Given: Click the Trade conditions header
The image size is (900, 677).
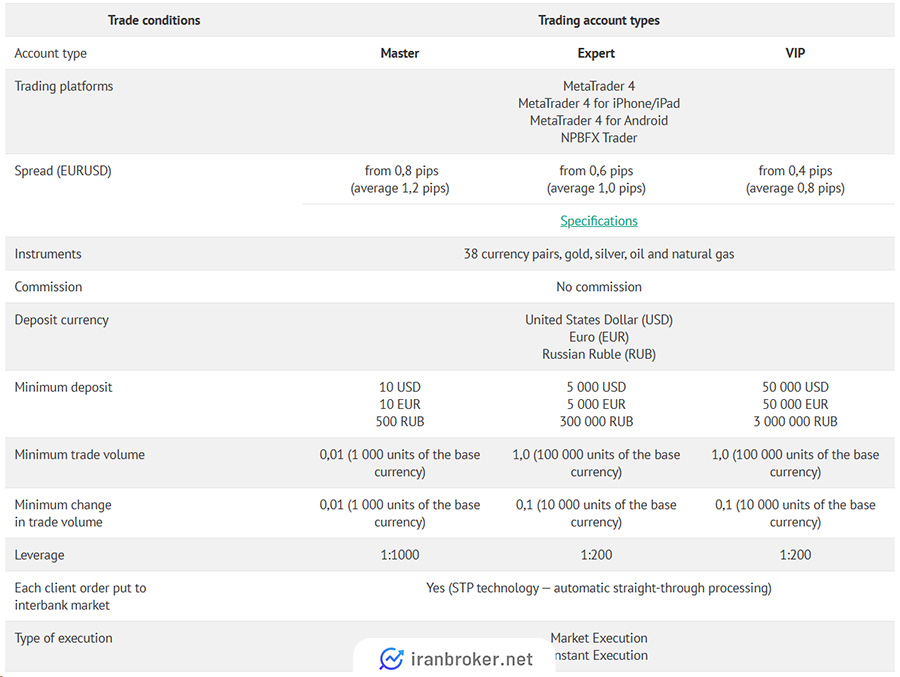Looking at the screenshot, I should tap(154, 20).
